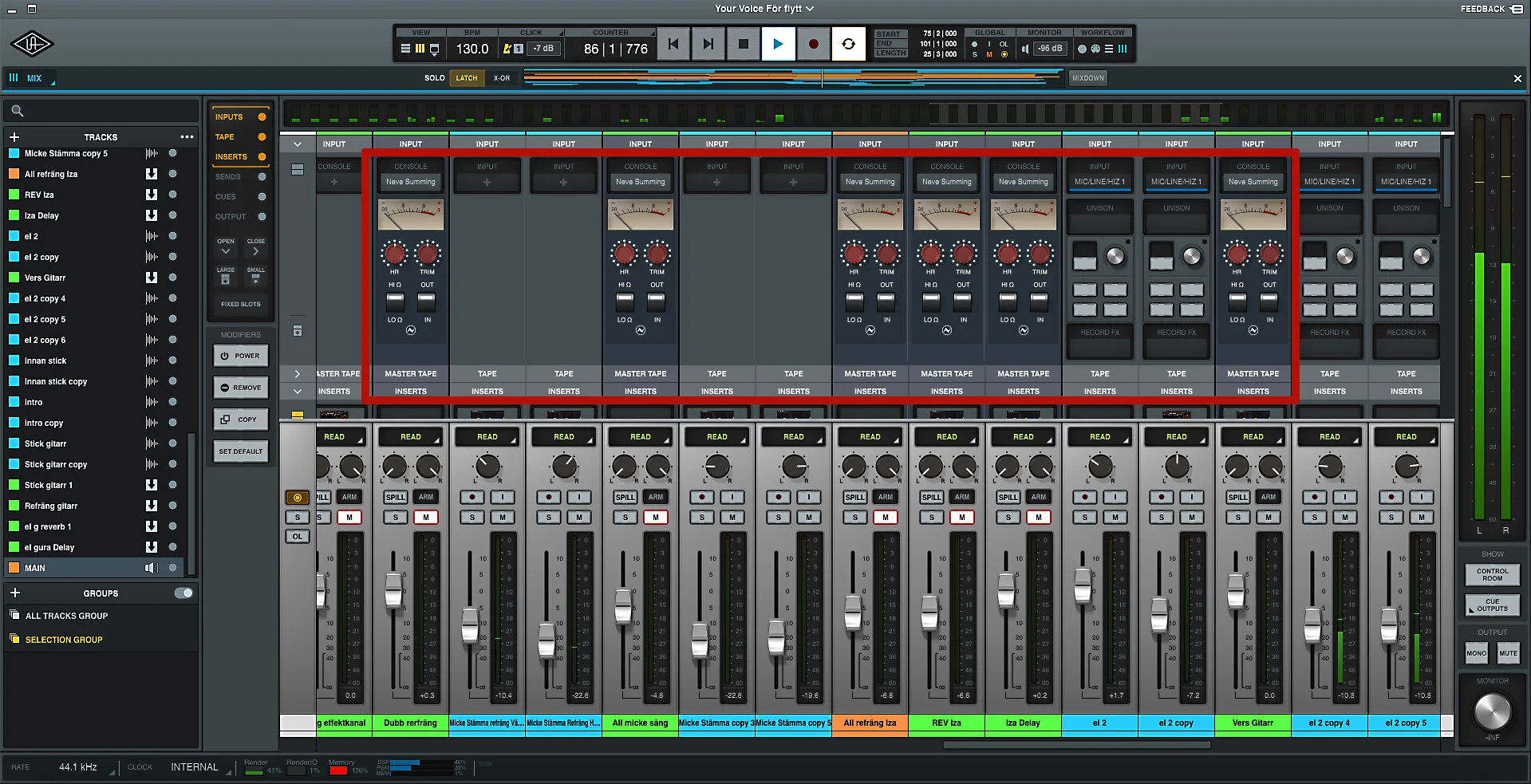Click the global mute clear M
1531x784 pixels.
point(989,55)
